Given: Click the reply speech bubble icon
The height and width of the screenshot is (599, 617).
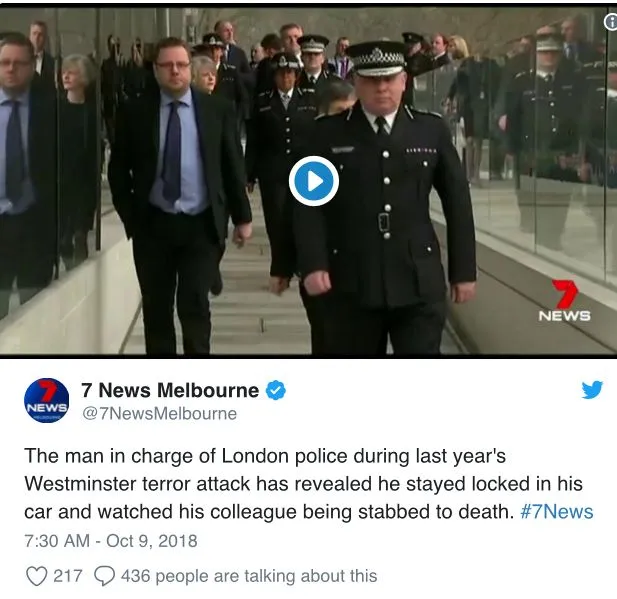Looking at the screenshot, I should pos(105,576).
